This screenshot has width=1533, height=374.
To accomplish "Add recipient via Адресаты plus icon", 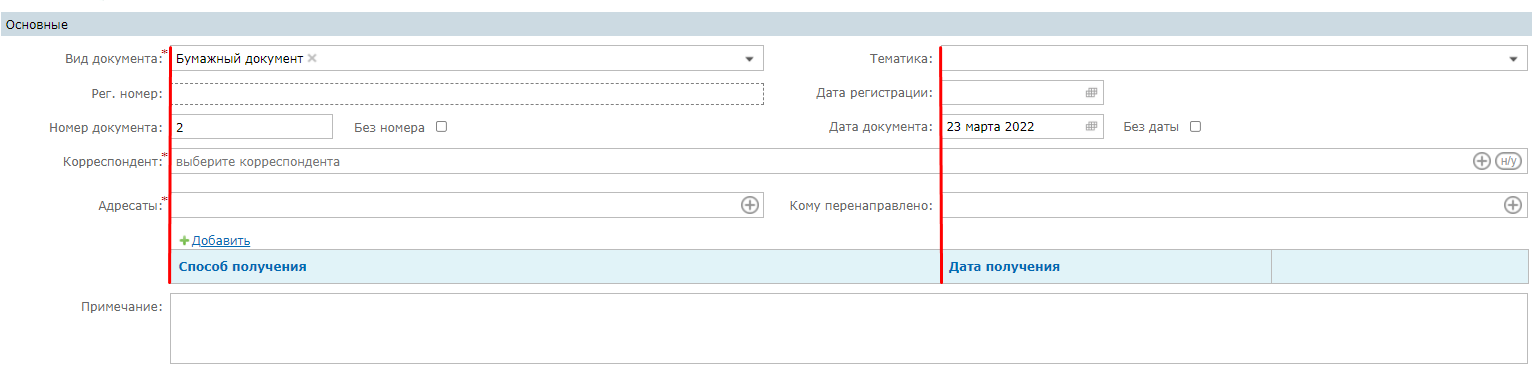I will pos(750,205).
